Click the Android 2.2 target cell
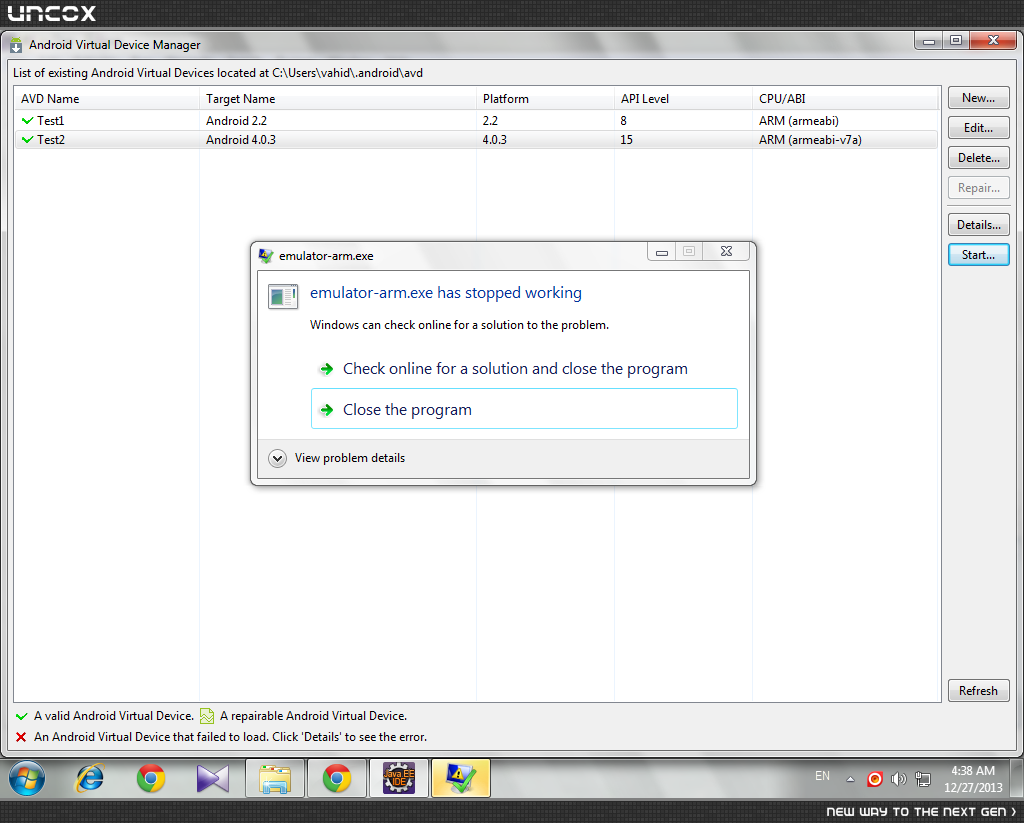 (x=236, y=121)
